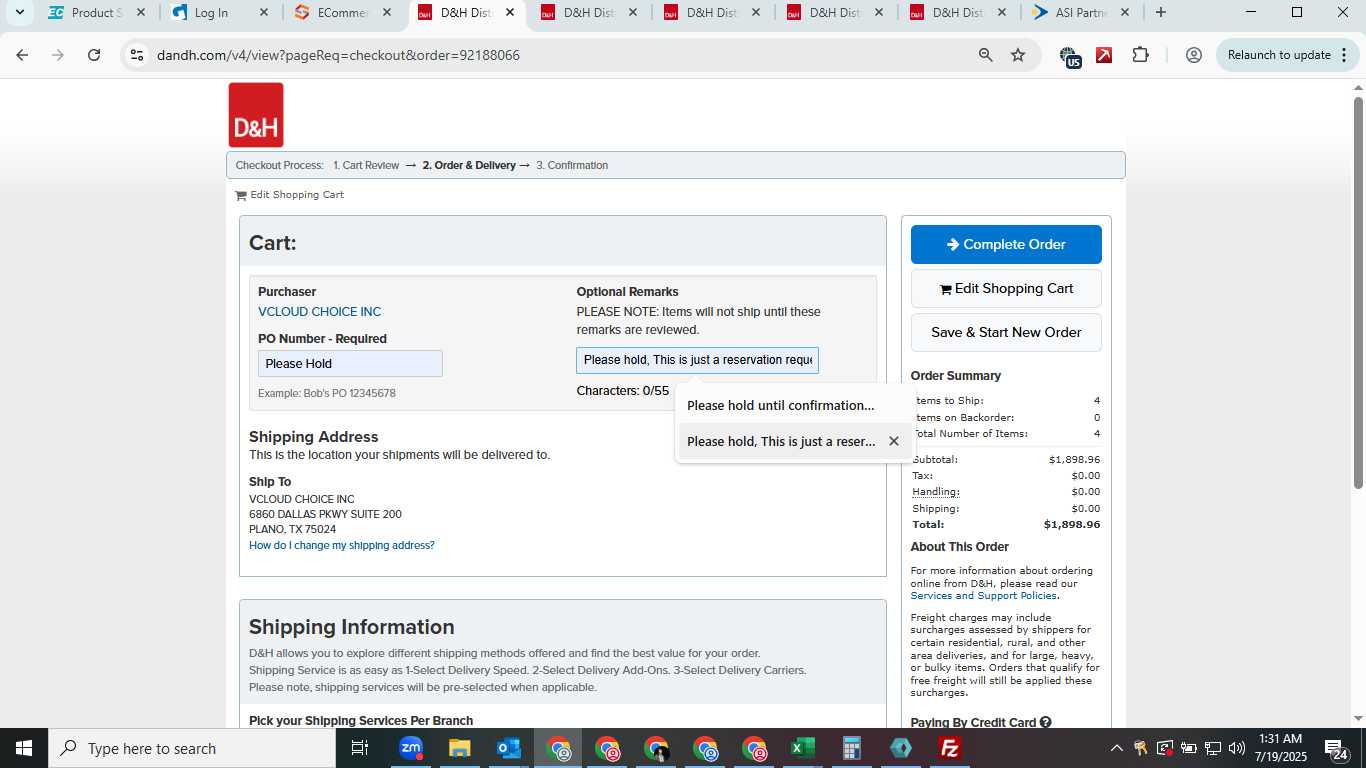
Task: Open File Explorer from the taskbar
Action: 459,748
